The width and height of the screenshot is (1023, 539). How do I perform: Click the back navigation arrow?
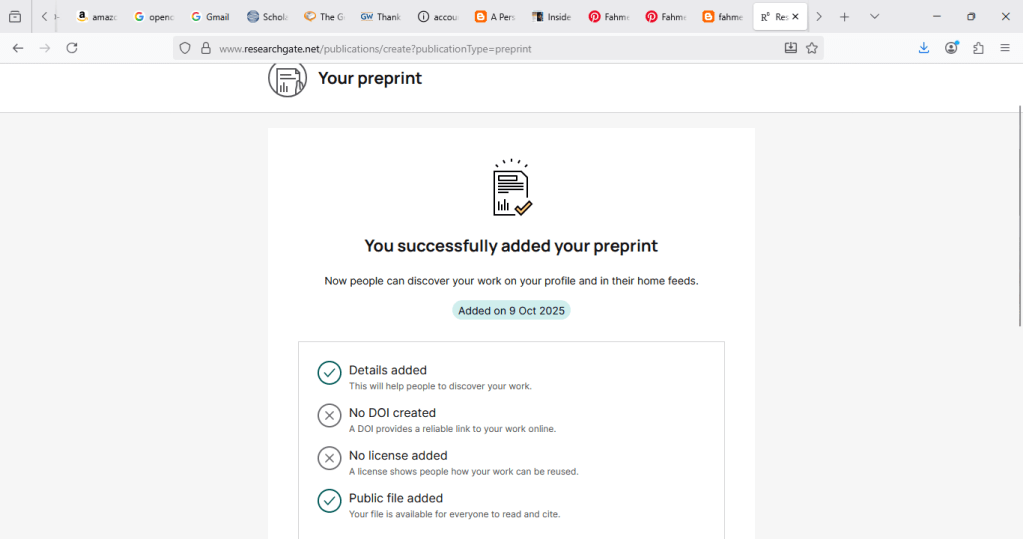(x=18, y=48)
